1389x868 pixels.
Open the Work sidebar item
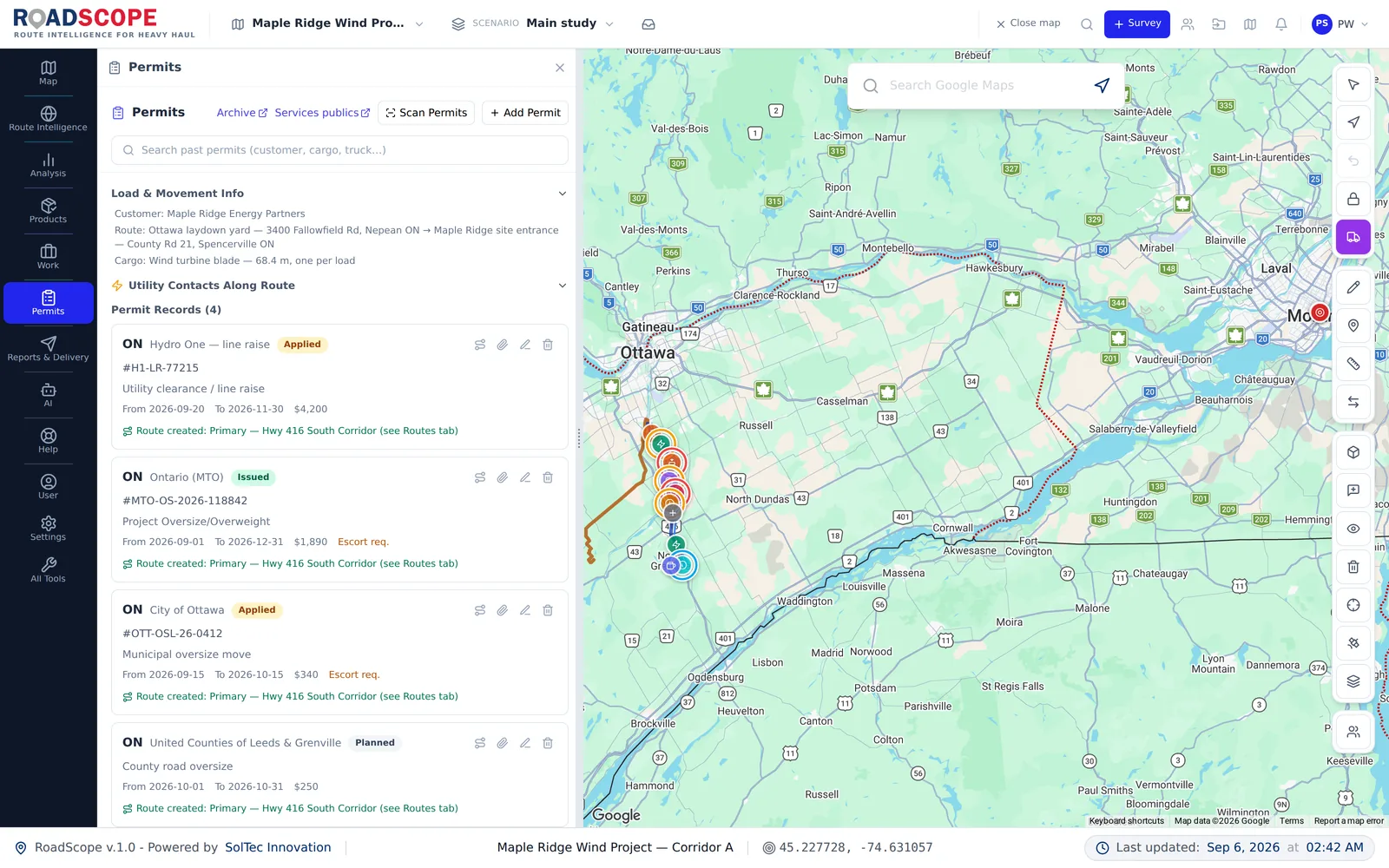coord(49,257)
